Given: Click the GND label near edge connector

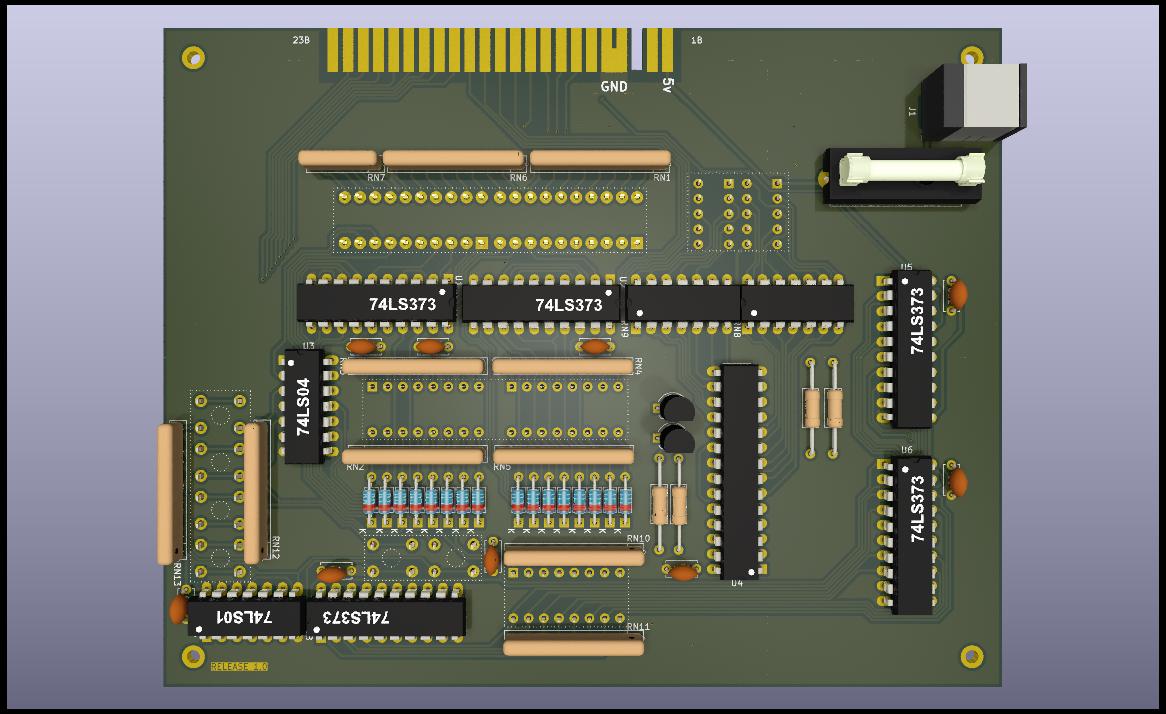Looking at the screenshot, I should point(614,87).
